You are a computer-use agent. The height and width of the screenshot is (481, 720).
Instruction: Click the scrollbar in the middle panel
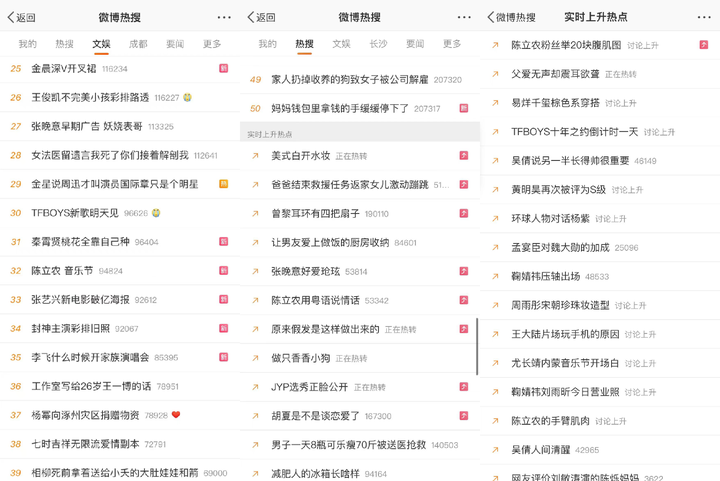(477, 347)
